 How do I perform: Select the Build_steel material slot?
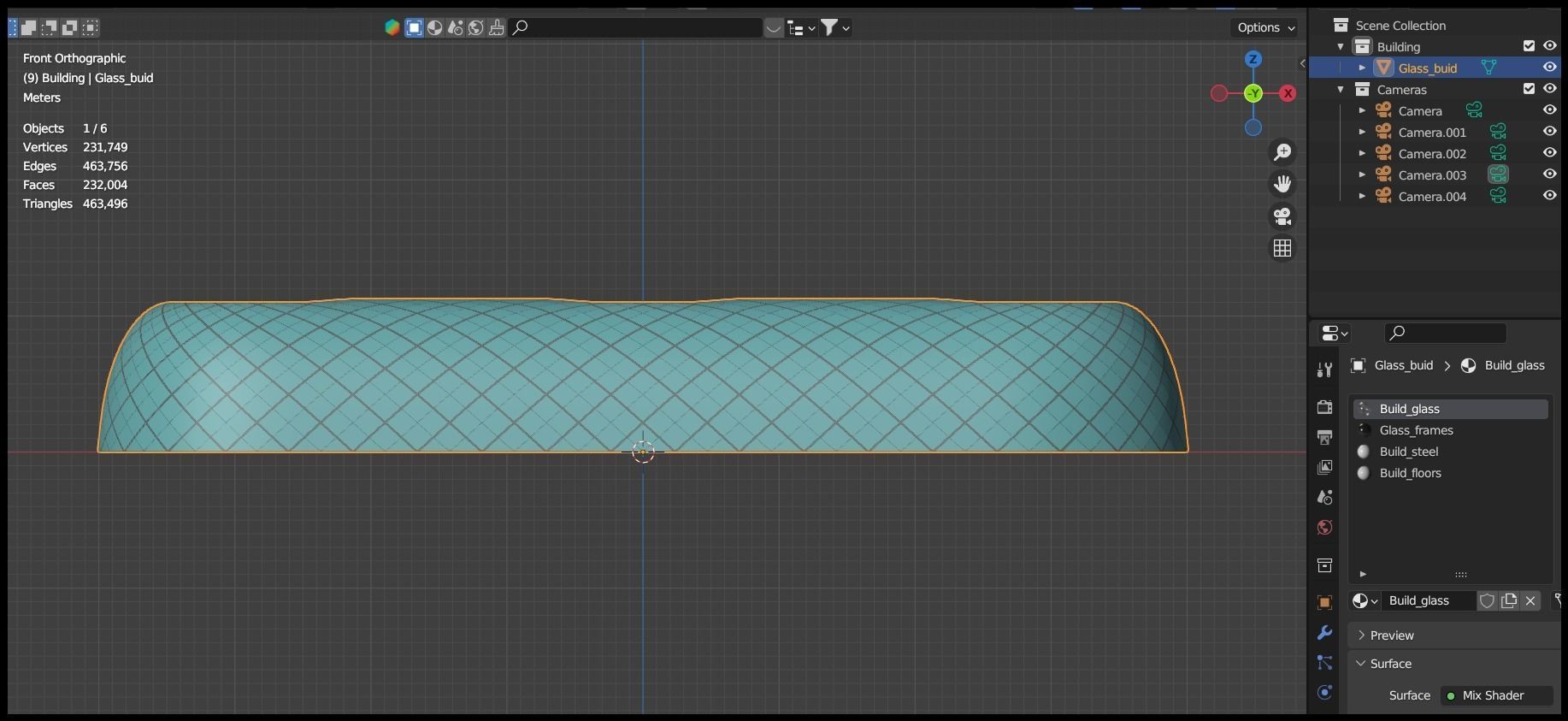[x=1451, y=452]
